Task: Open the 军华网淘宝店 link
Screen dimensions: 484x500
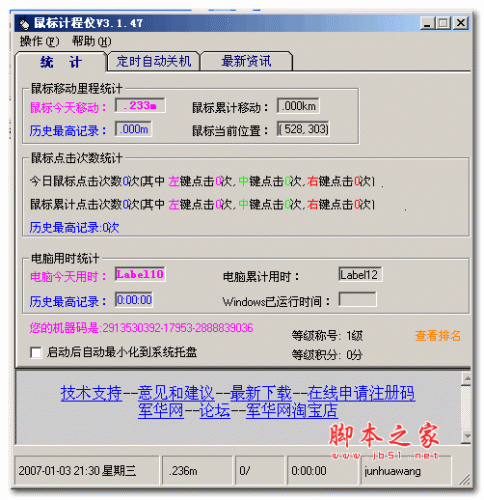Action: pyautogui.click(x=292, y=410)
